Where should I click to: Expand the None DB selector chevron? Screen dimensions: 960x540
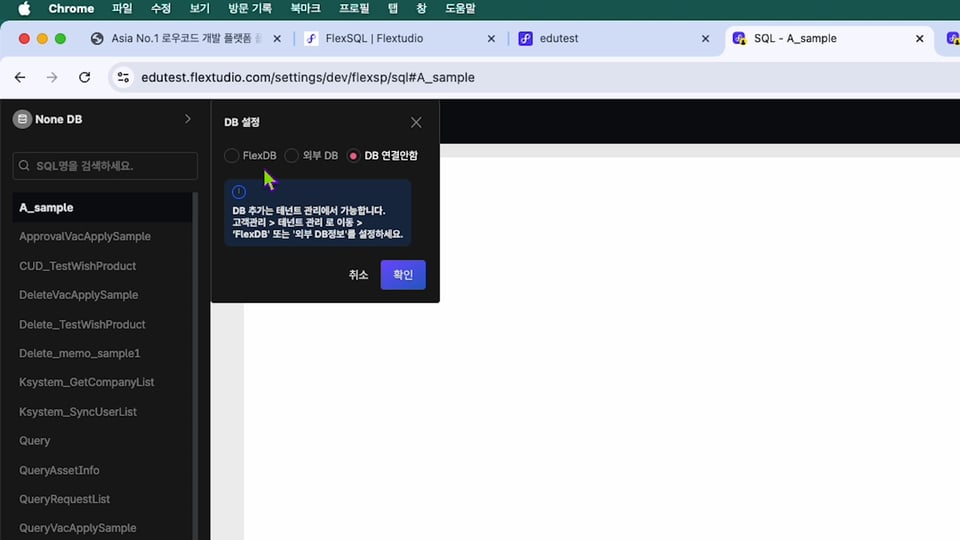click(188, 119)
